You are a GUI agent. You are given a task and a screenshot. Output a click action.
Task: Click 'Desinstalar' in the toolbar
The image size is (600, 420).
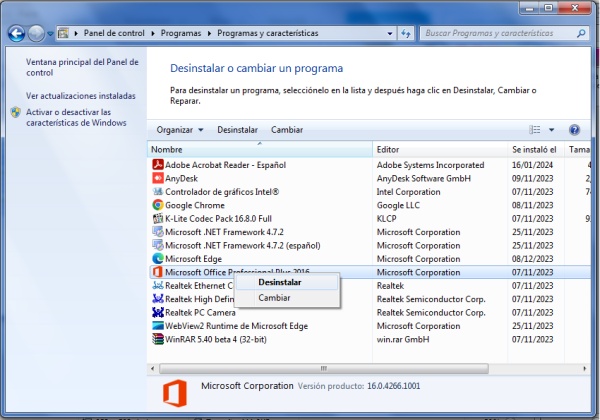coord(237,130)
